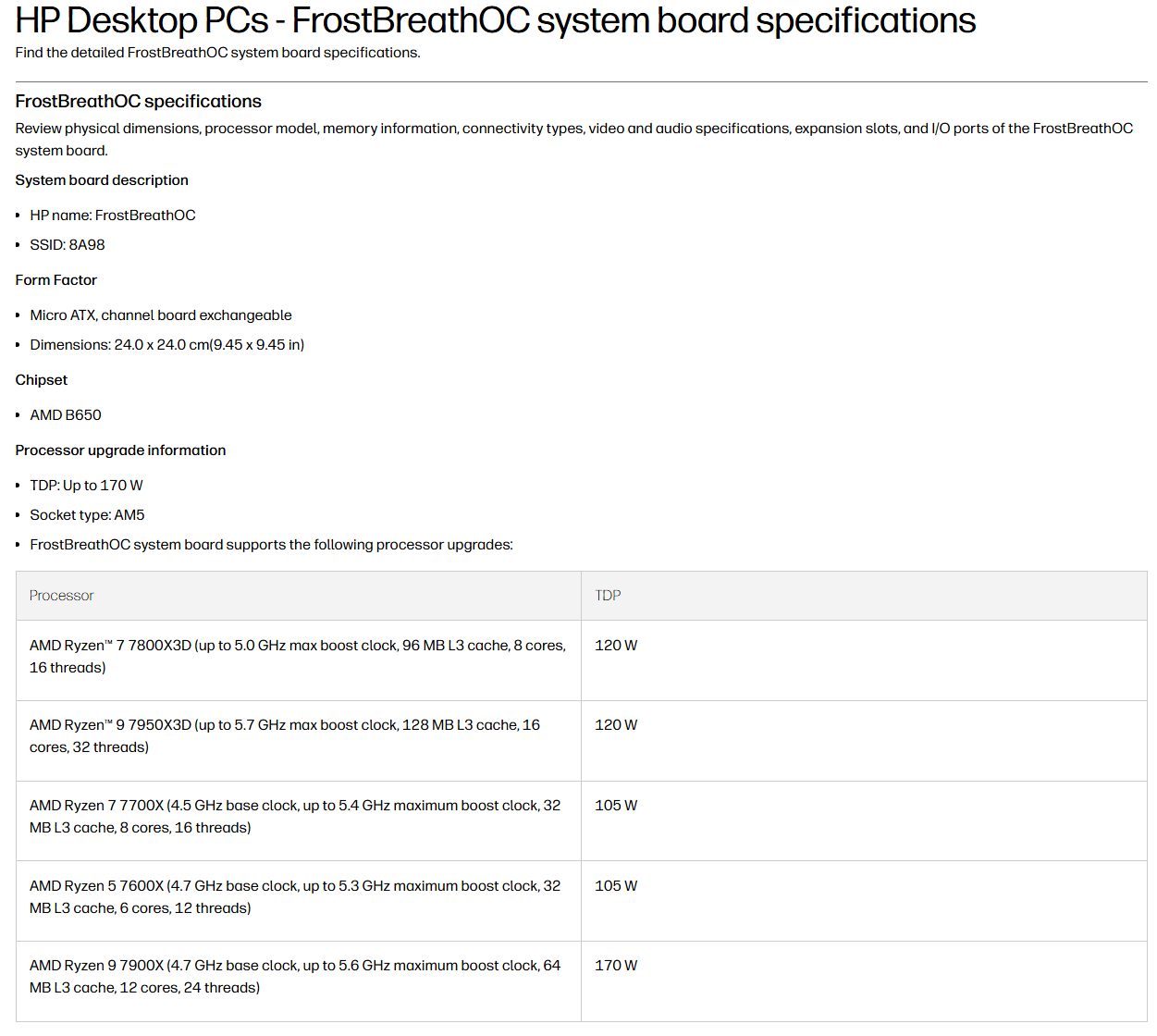Click the board dimensions bullet entry
The width and height of the screenshot is (1157, 1036).
tap(167, 344)
